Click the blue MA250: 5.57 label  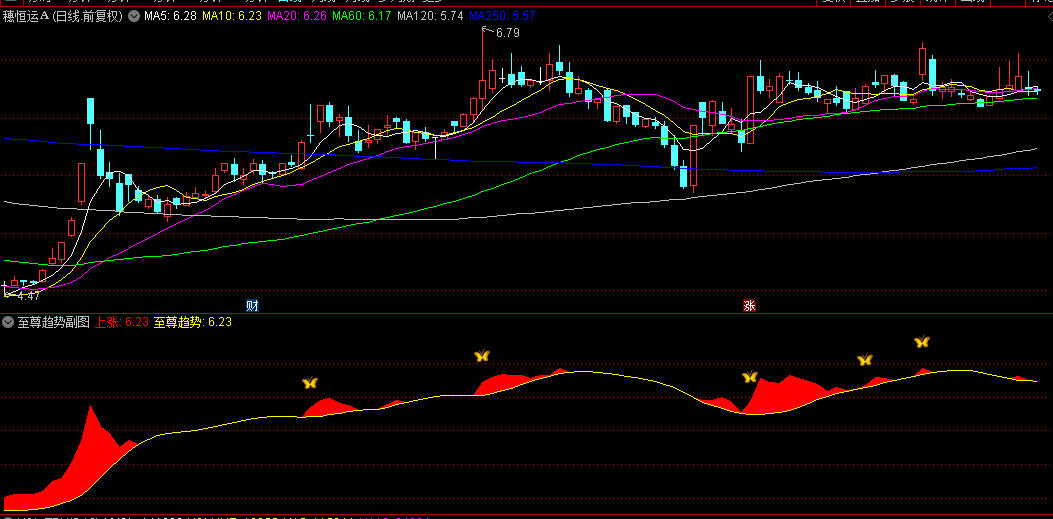502,16
